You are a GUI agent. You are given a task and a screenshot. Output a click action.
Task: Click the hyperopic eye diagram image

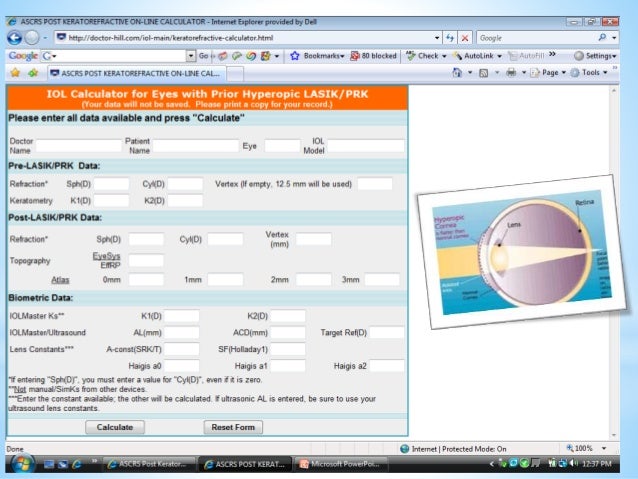click(522, 252)
